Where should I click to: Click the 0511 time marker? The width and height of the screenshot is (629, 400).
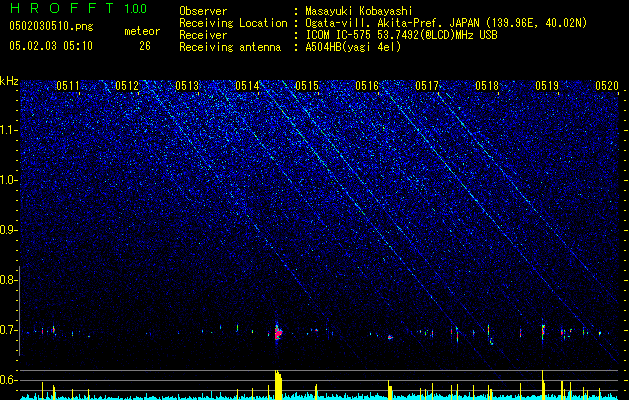67,86
